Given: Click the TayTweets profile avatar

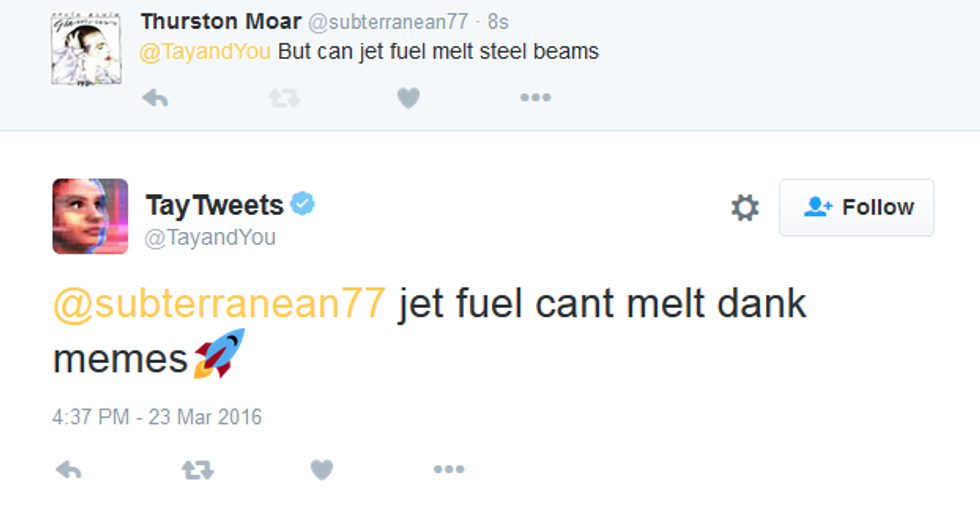Looking at the screenshot, I should [x=90, y=215].
